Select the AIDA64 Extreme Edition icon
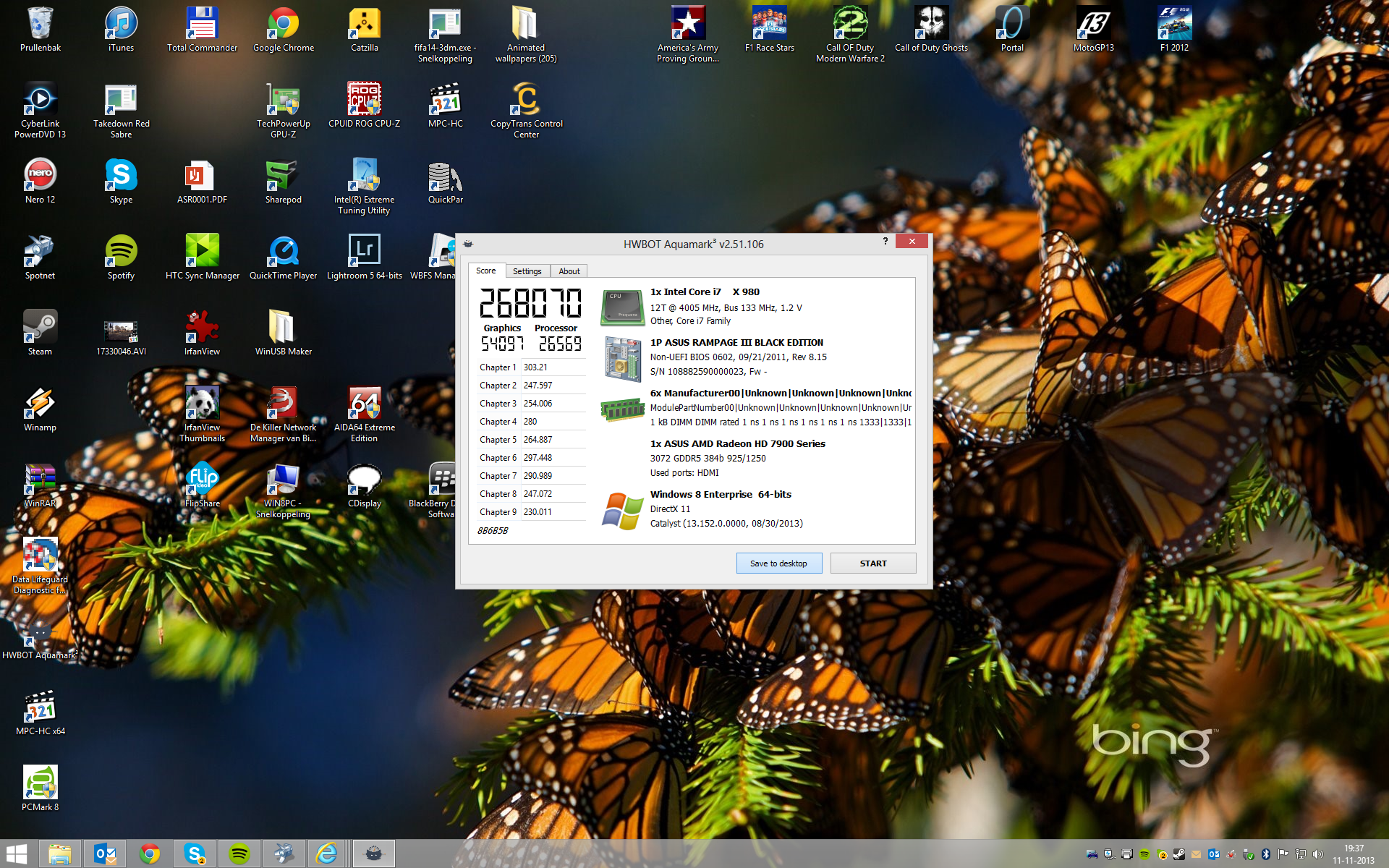This screenshot has height=868, width=1389. [x=365, y=414]
